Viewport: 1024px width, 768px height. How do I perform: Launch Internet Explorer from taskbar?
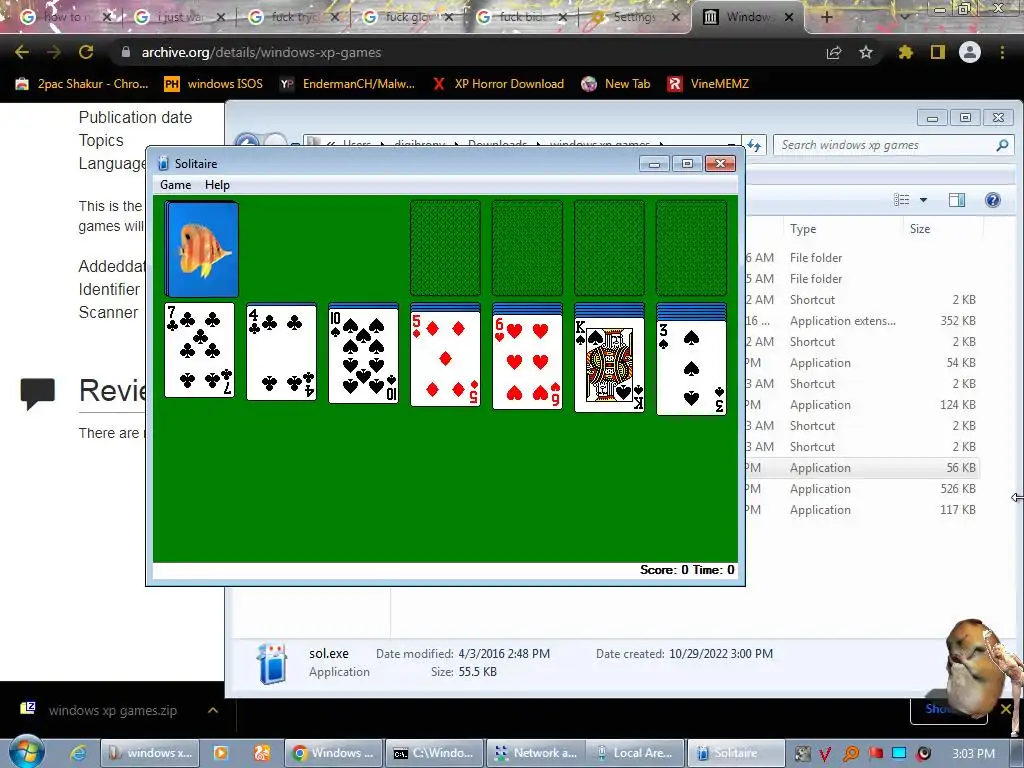78,753
